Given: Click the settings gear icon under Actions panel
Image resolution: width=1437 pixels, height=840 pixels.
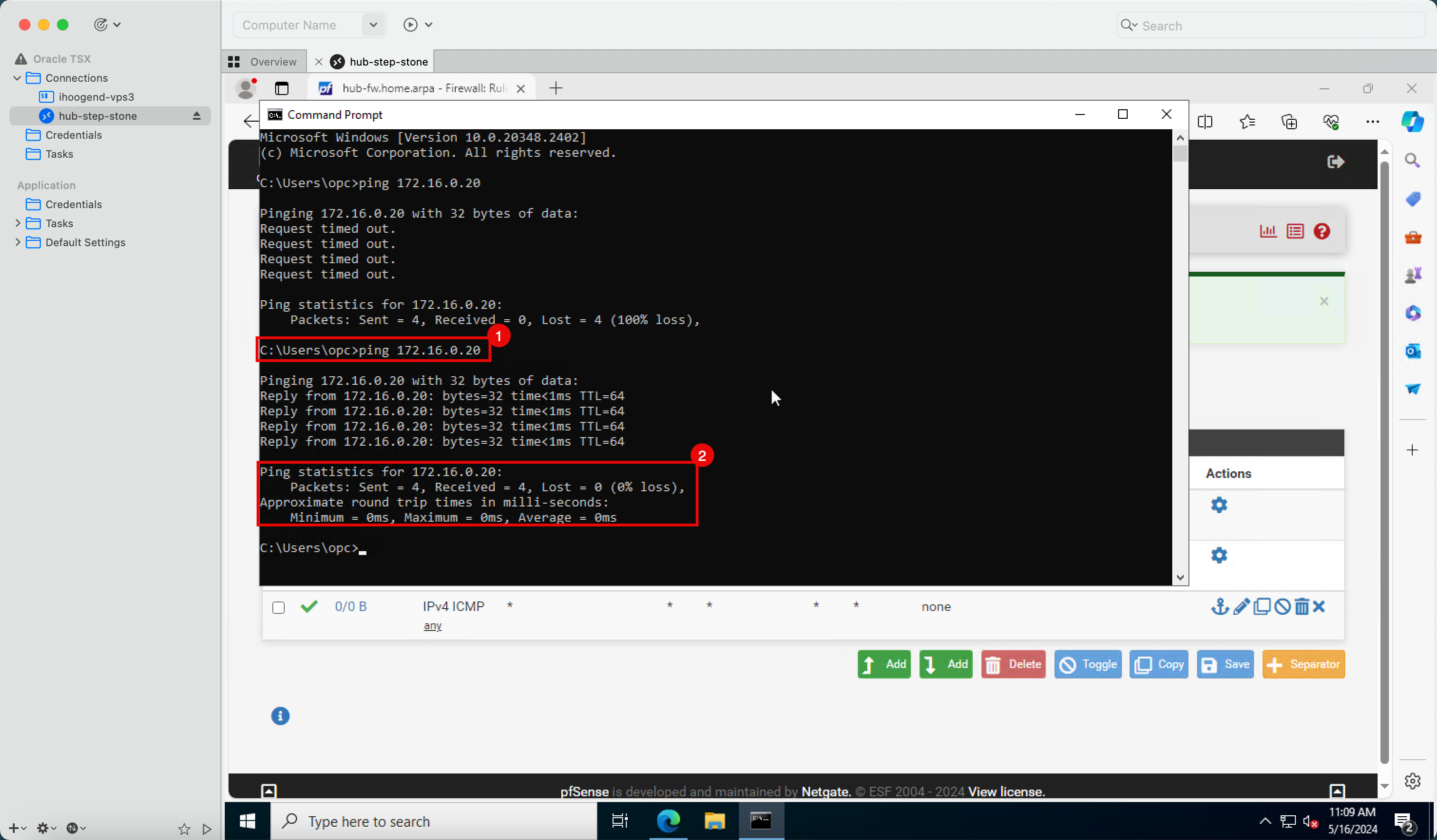Looking at the screenshot, I should point(1219,505).
